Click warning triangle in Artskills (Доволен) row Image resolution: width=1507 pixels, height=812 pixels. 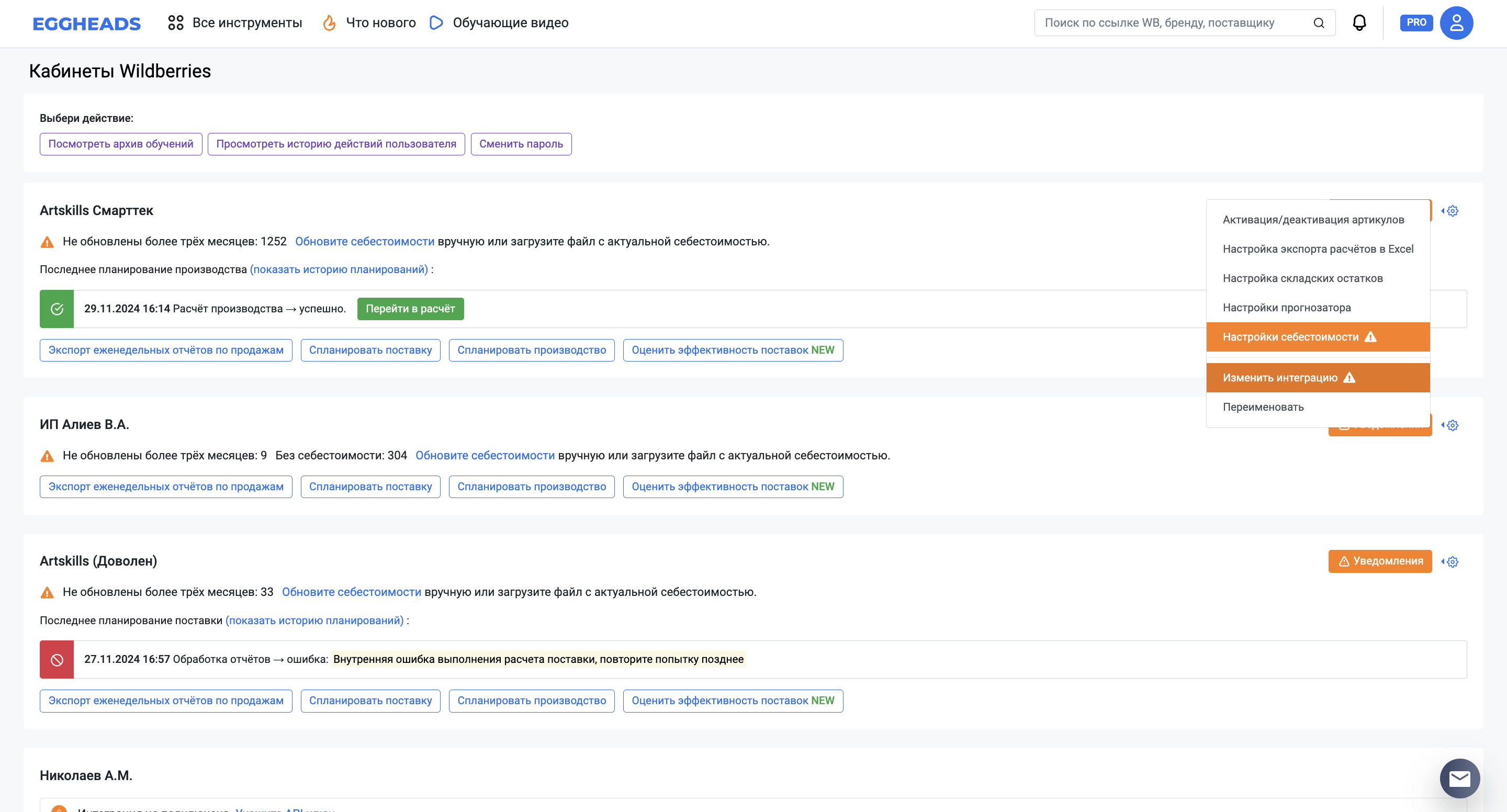coord(47,593)
